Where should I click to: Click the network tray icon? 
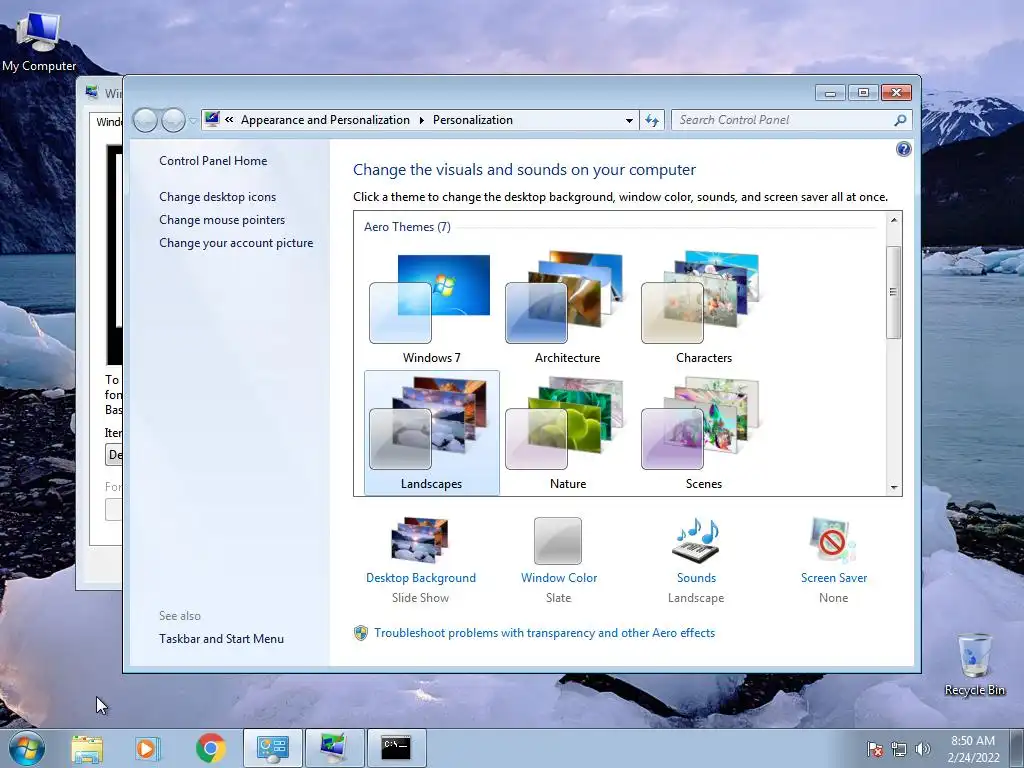[899, 749]
